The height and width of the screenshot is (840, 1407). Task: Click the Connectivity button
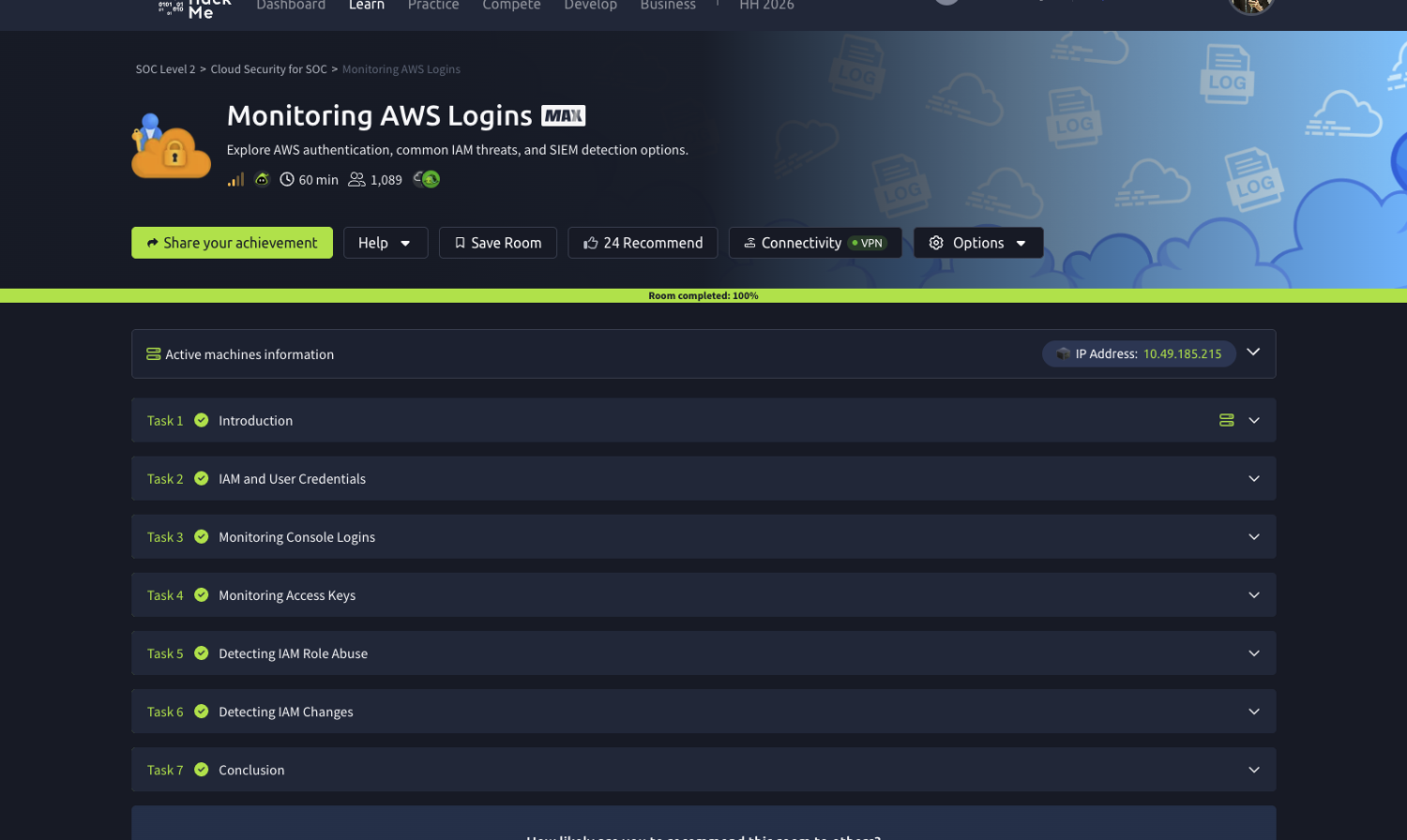point(815,243)
